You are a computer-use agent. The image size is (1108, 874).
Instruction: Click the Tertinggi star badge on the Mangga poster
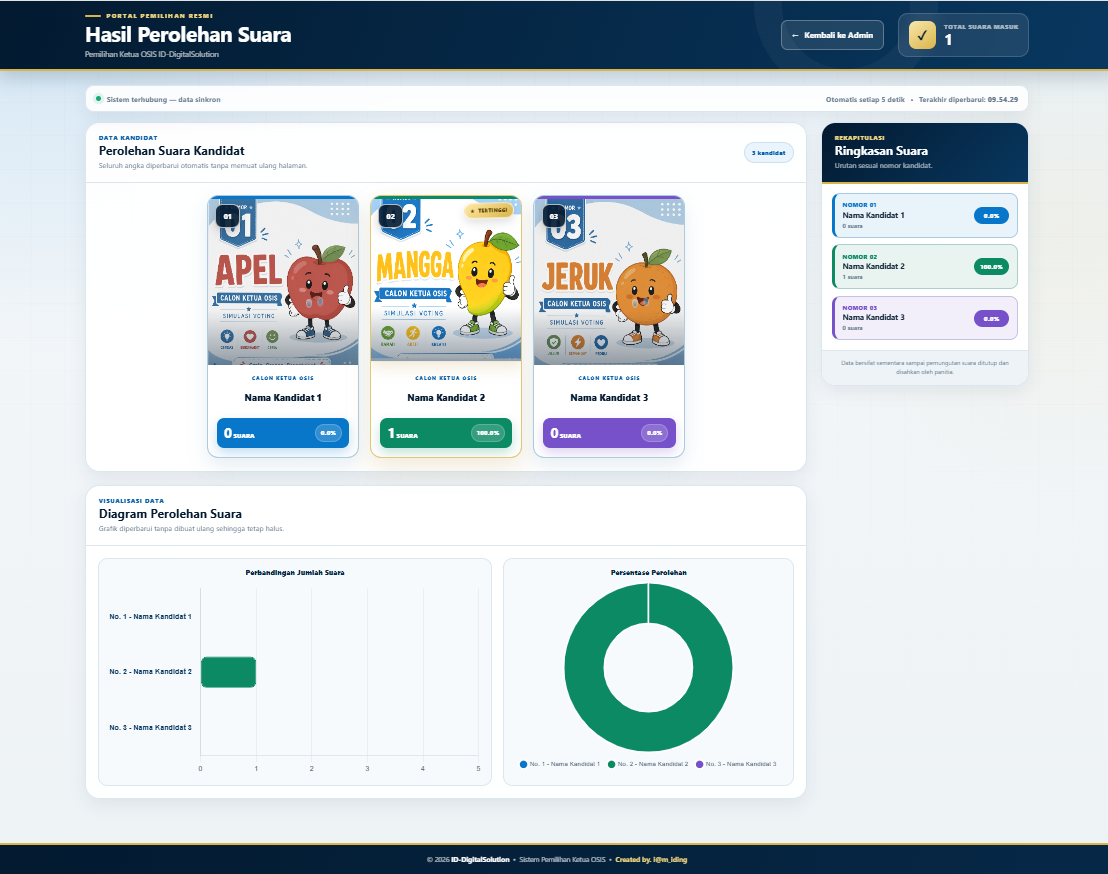(x=489, y=211)
